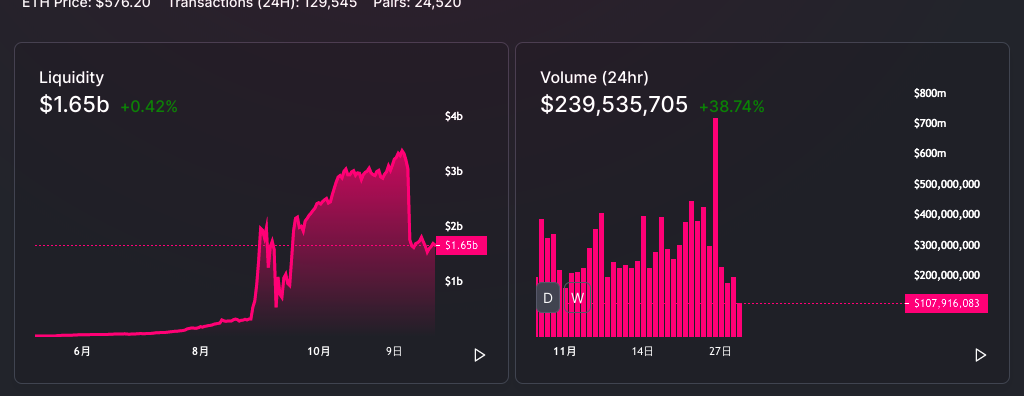Click the $500,000,000 axis label

(947, 184)
